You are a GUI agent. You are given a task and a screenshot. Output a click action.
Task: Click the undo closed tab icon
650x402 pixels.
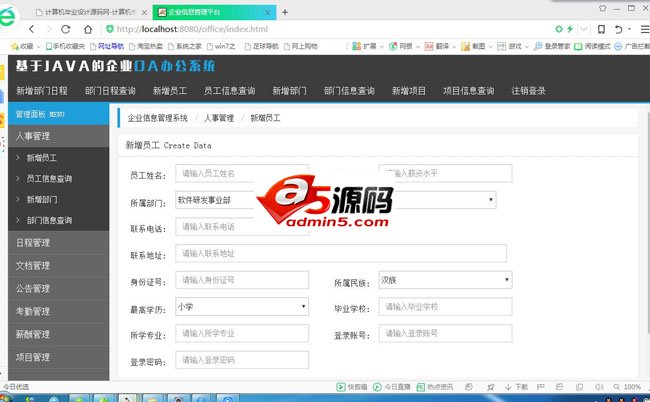(x=618, y=29)
